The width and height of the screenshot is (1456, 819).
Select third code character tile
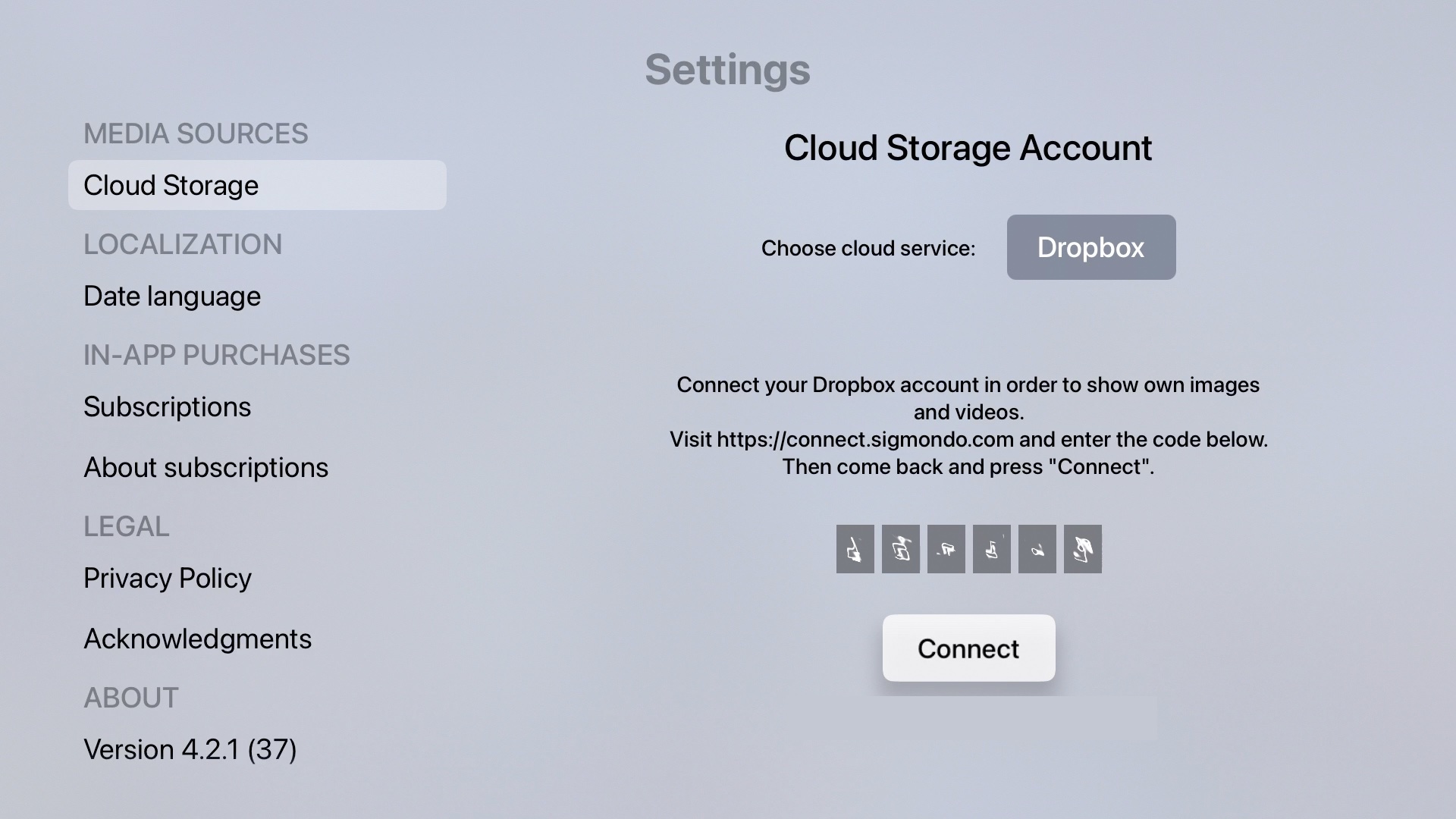[x=946, y=549]
